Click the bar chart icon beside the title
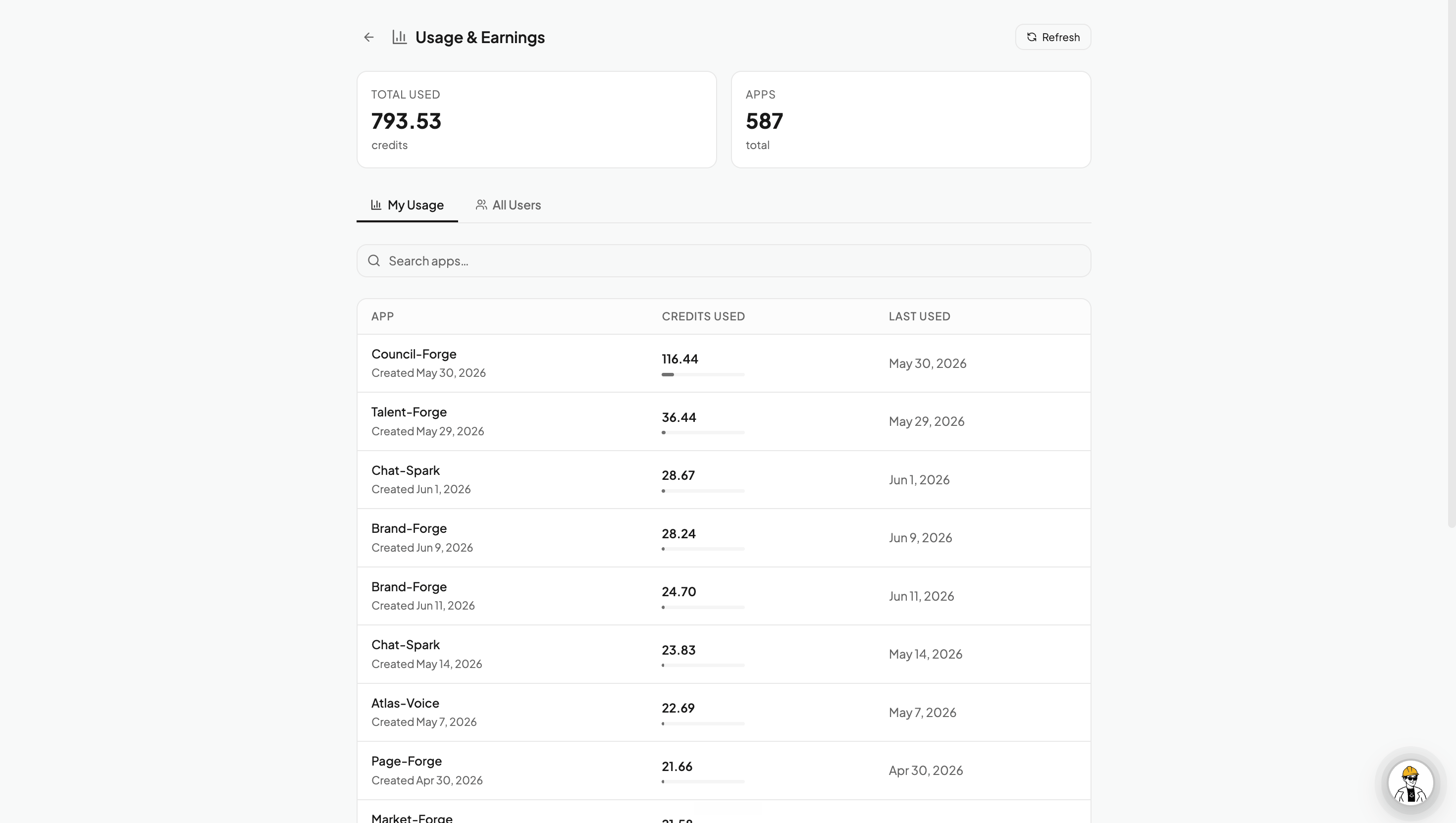 coord(400,37)
